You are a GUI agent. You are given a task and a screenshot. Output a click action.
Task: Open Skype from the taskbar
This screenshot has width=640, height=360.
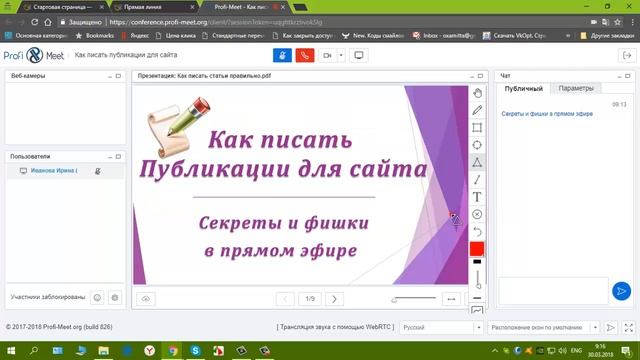195,351
